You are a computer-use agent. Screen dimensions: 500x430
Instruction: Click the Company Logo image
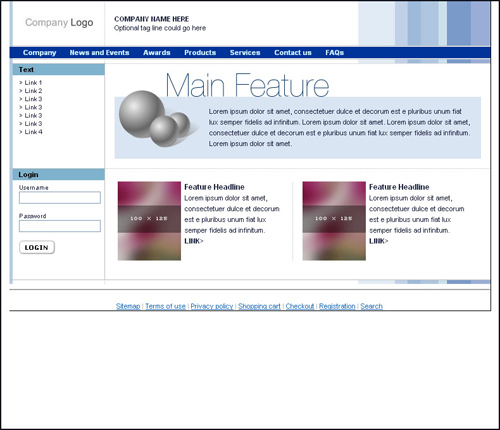59,23
